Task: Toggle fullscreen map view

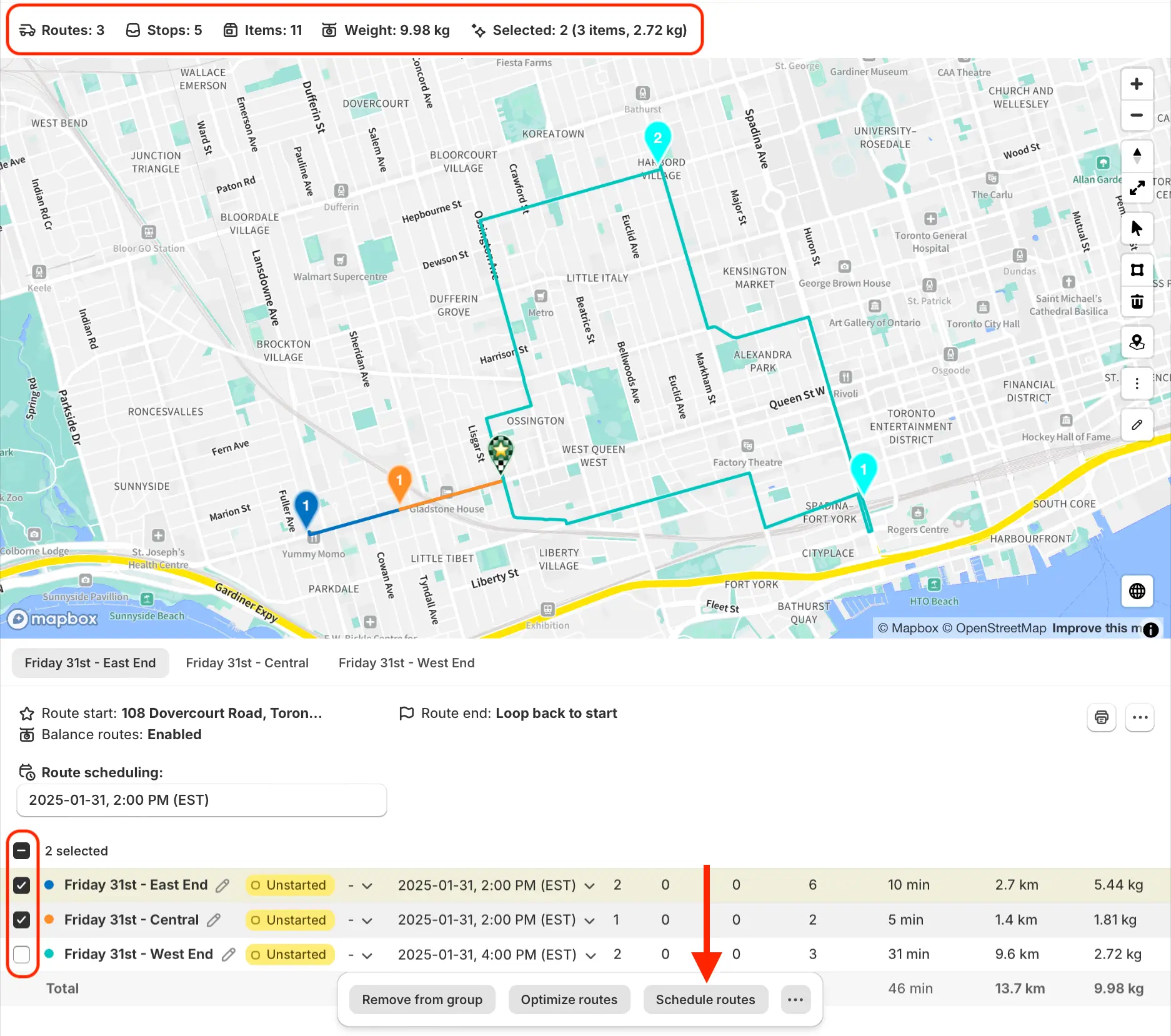Action: pos(1137,187)
